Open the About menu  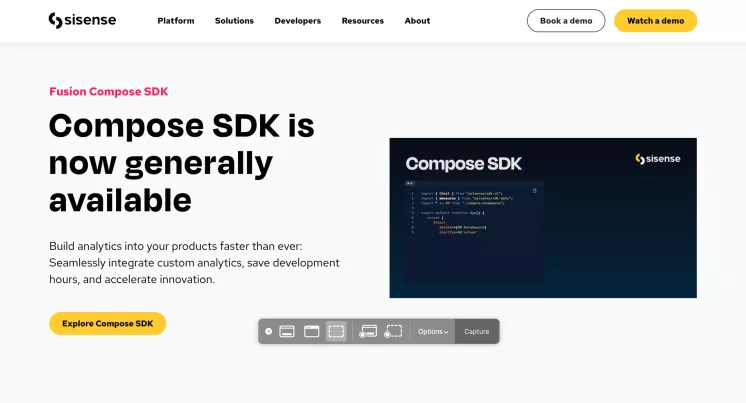(417, 21)
